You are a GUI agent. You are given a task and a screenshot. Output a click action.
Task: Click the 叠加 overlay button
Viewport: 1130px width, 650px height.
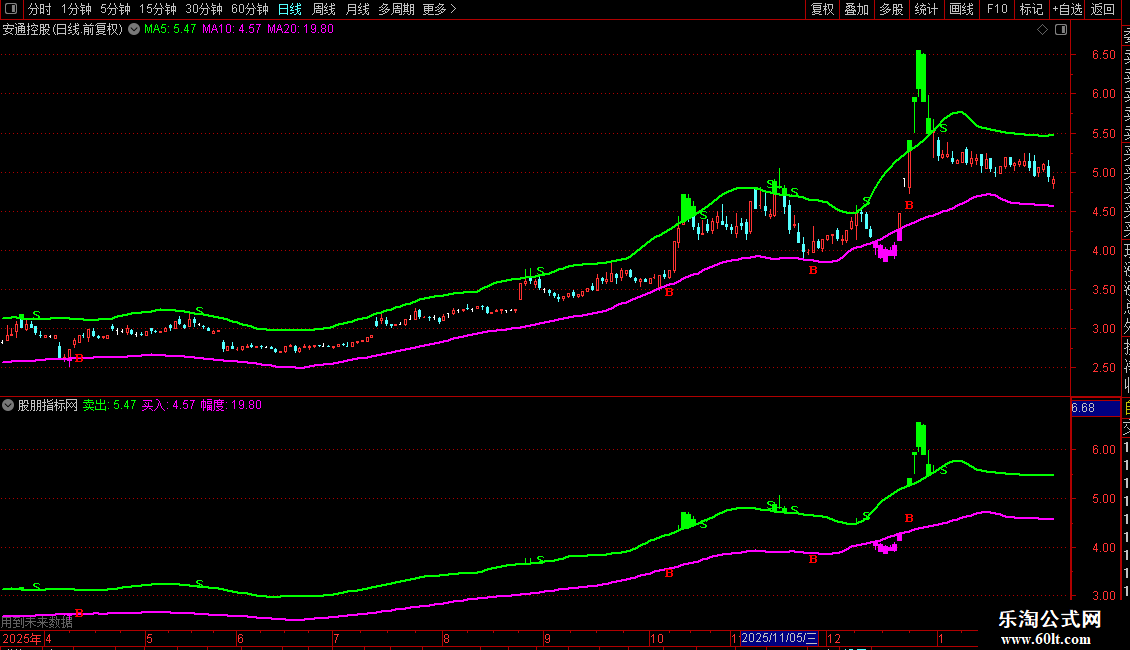[857, 9]
